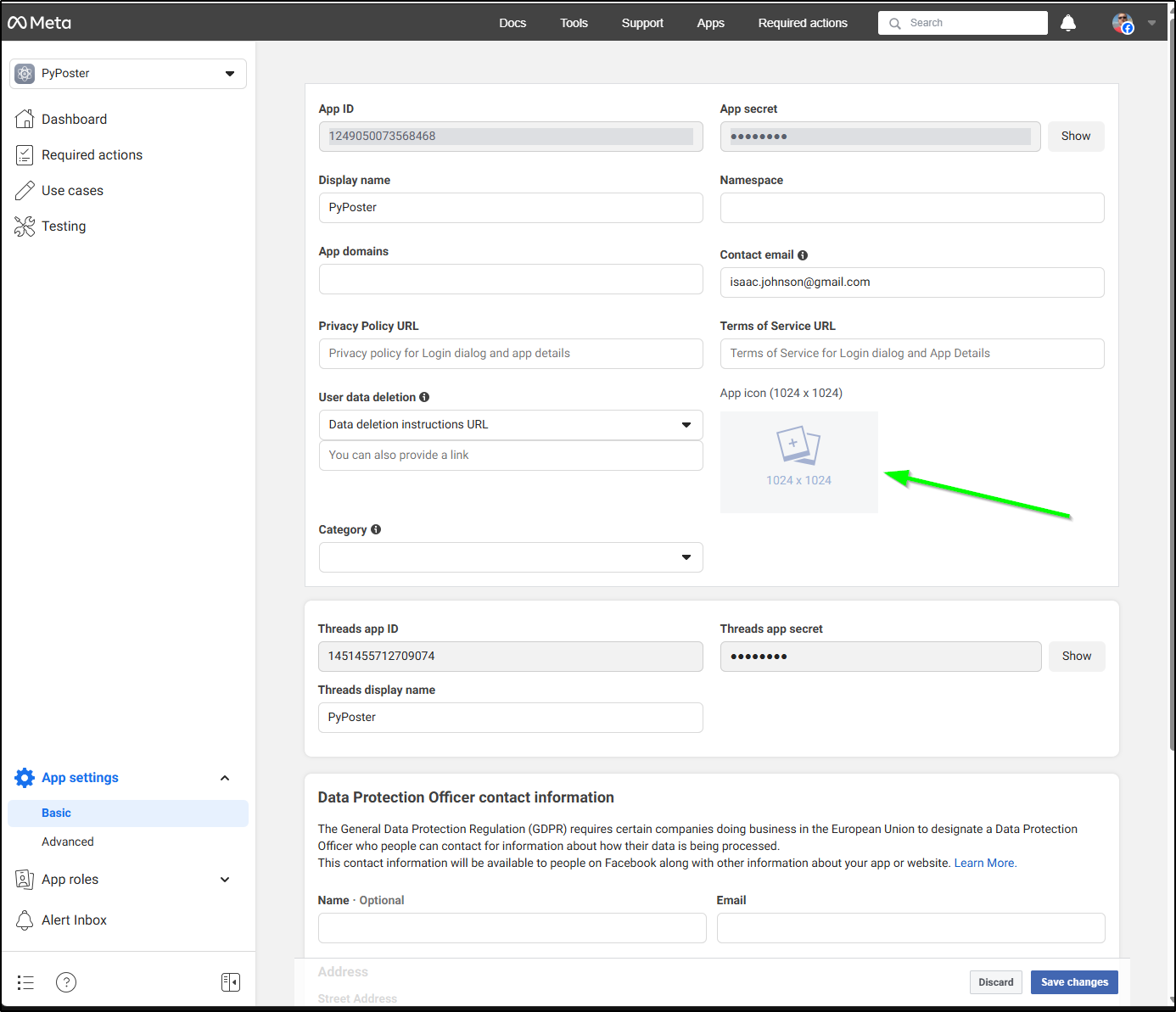Image resolution: width=1176 pixels, height=1012 pixels.
Task: Click the Terms of Service URL field
Action: tap(912, 354)
